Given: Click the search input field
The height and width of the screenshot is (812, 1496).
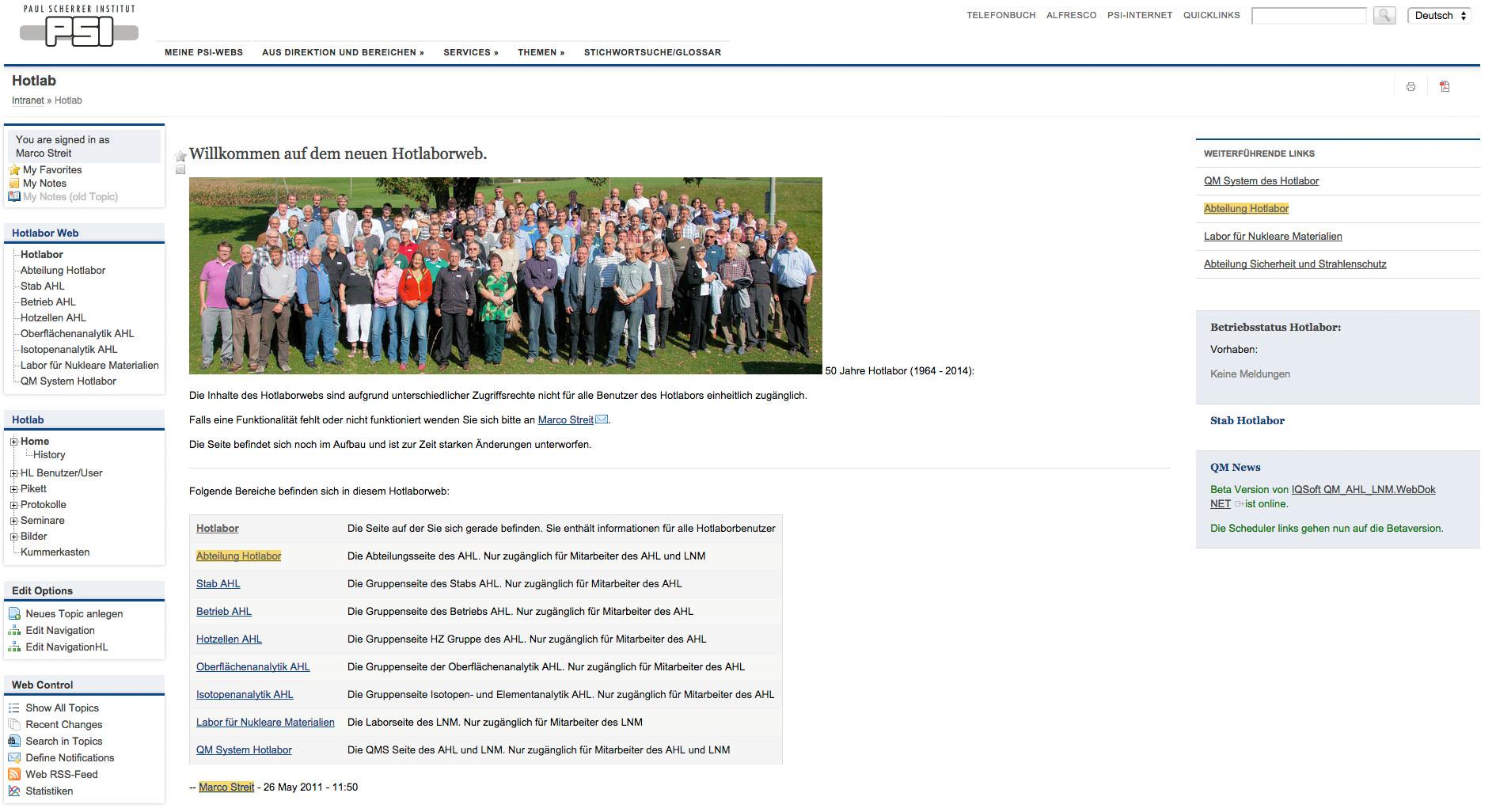Looking at the screenshot, I should 1308,16.
